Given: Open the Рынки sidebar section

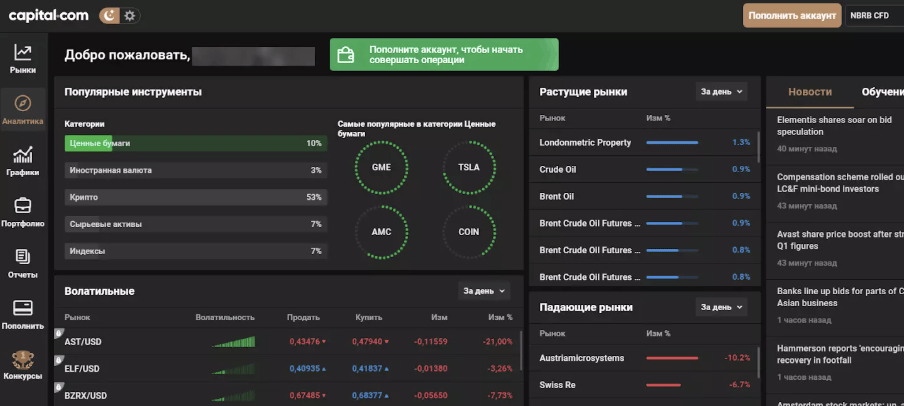Looking at the screenshot, I should [x=23, y=59].
